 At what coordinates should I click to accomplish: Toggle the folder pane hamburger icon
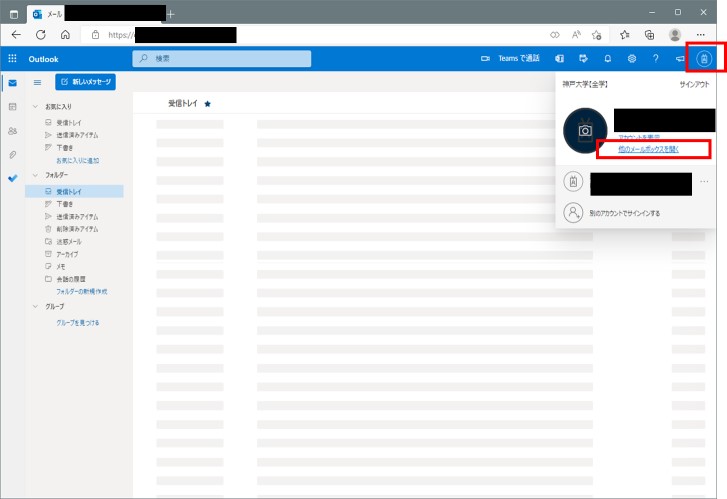click(x=38, y=83)
